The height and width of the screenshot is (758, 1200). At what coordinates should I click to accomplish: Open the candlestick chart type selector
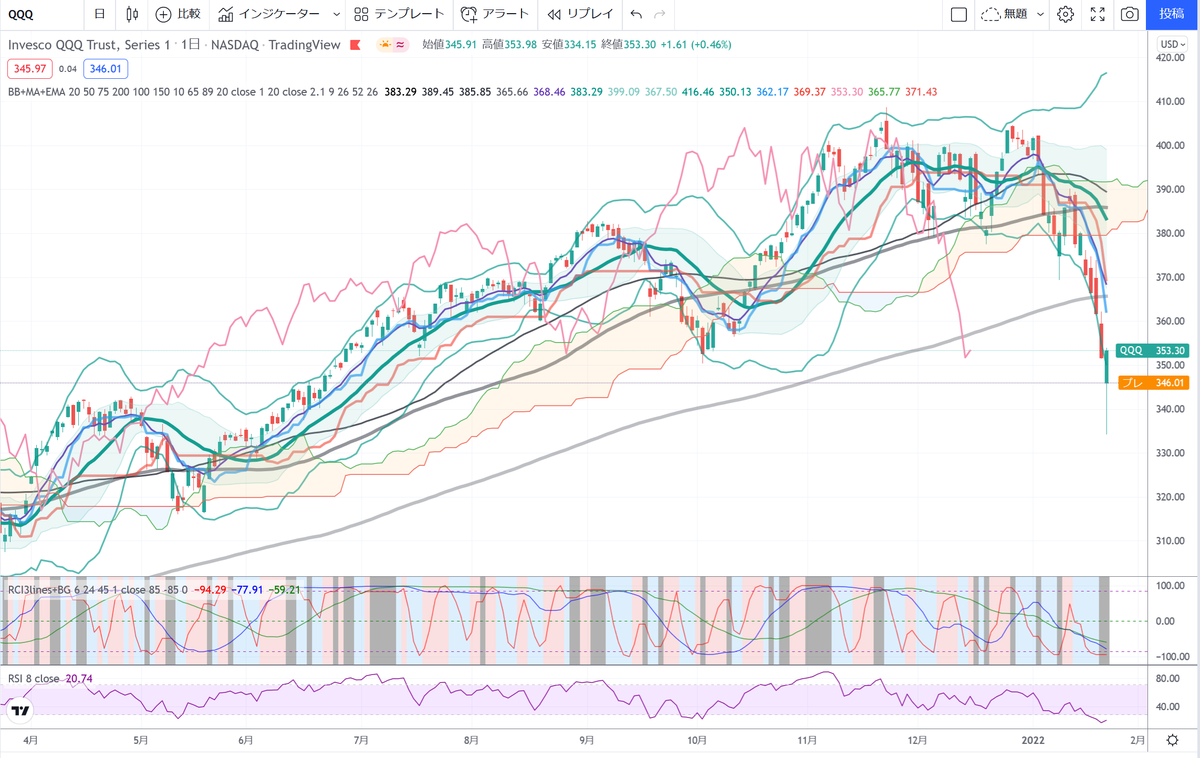[x=133, y=14]
